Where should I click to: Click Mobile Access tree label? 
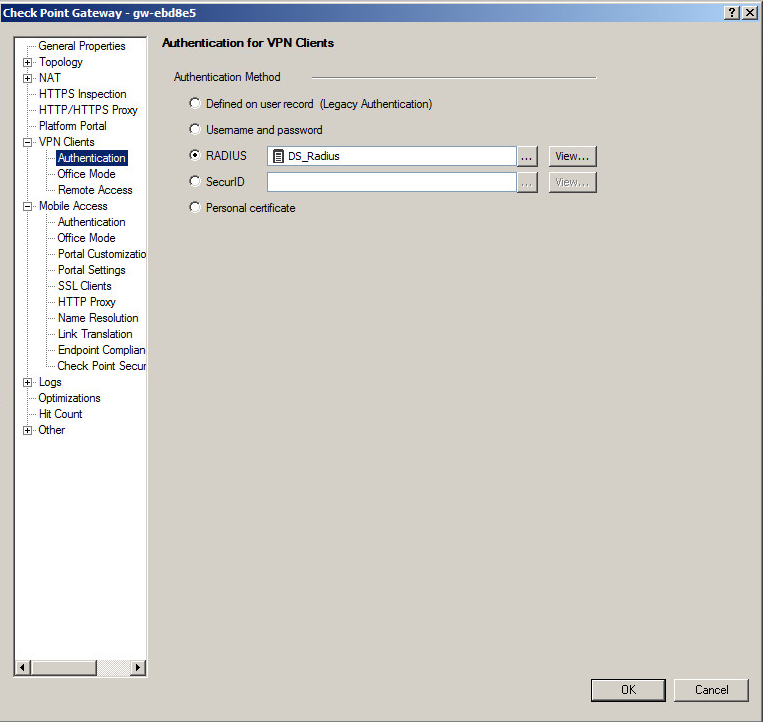coord(73,206)
